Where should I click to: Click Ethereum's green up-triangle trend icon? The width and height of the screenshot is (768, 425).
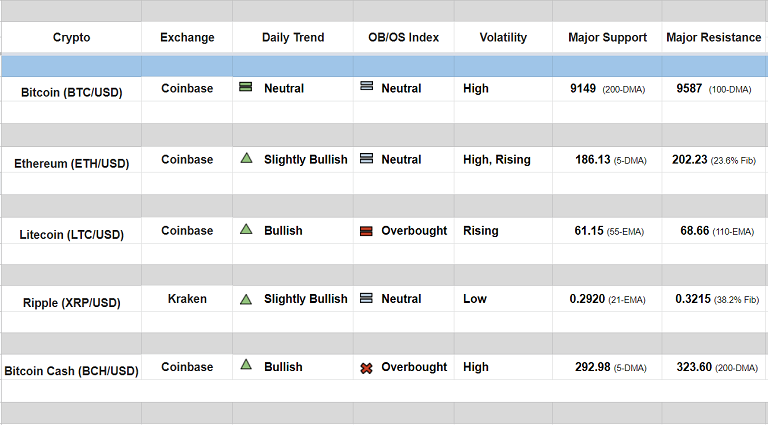(x=246, y=158)
